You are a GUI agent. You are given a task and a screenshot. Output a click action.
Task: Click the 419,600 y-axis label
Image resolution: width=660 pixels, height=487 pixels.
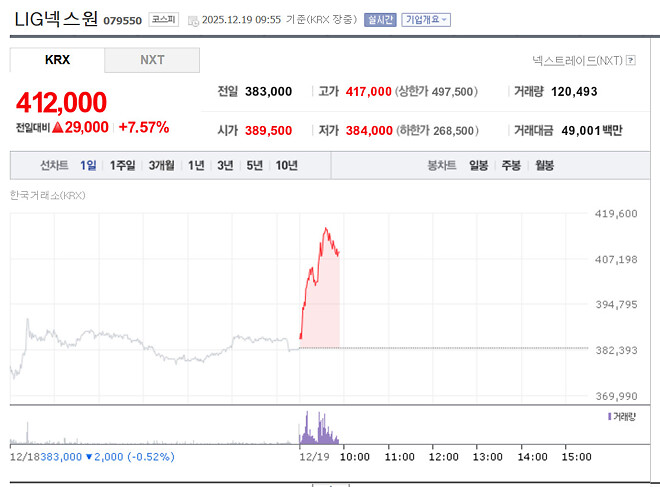click(x=616, y=214)
